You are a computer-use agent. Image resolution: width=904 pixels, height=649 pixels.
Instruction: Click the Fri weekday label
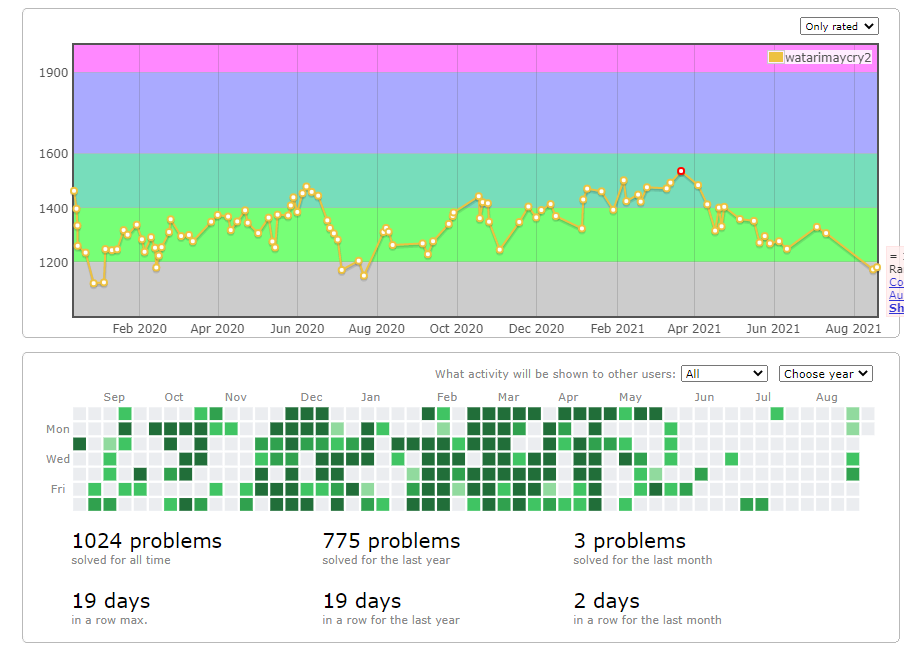point(58,489)
